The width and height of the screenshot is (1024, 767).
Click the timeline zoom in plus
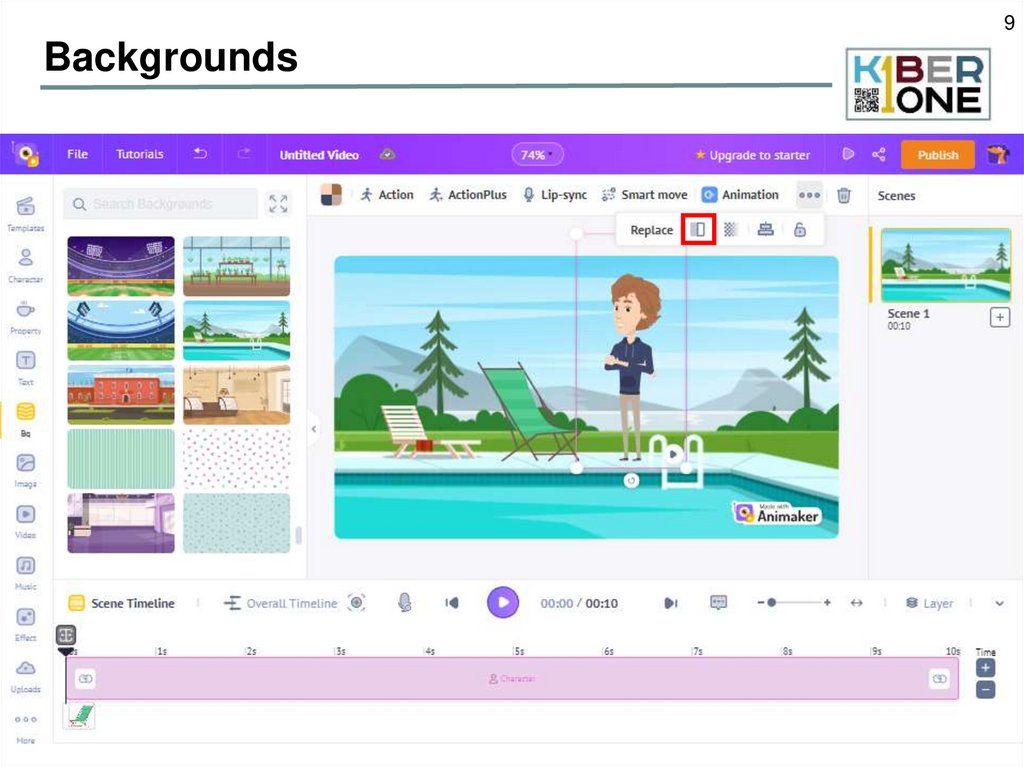[x=827, y=602]
